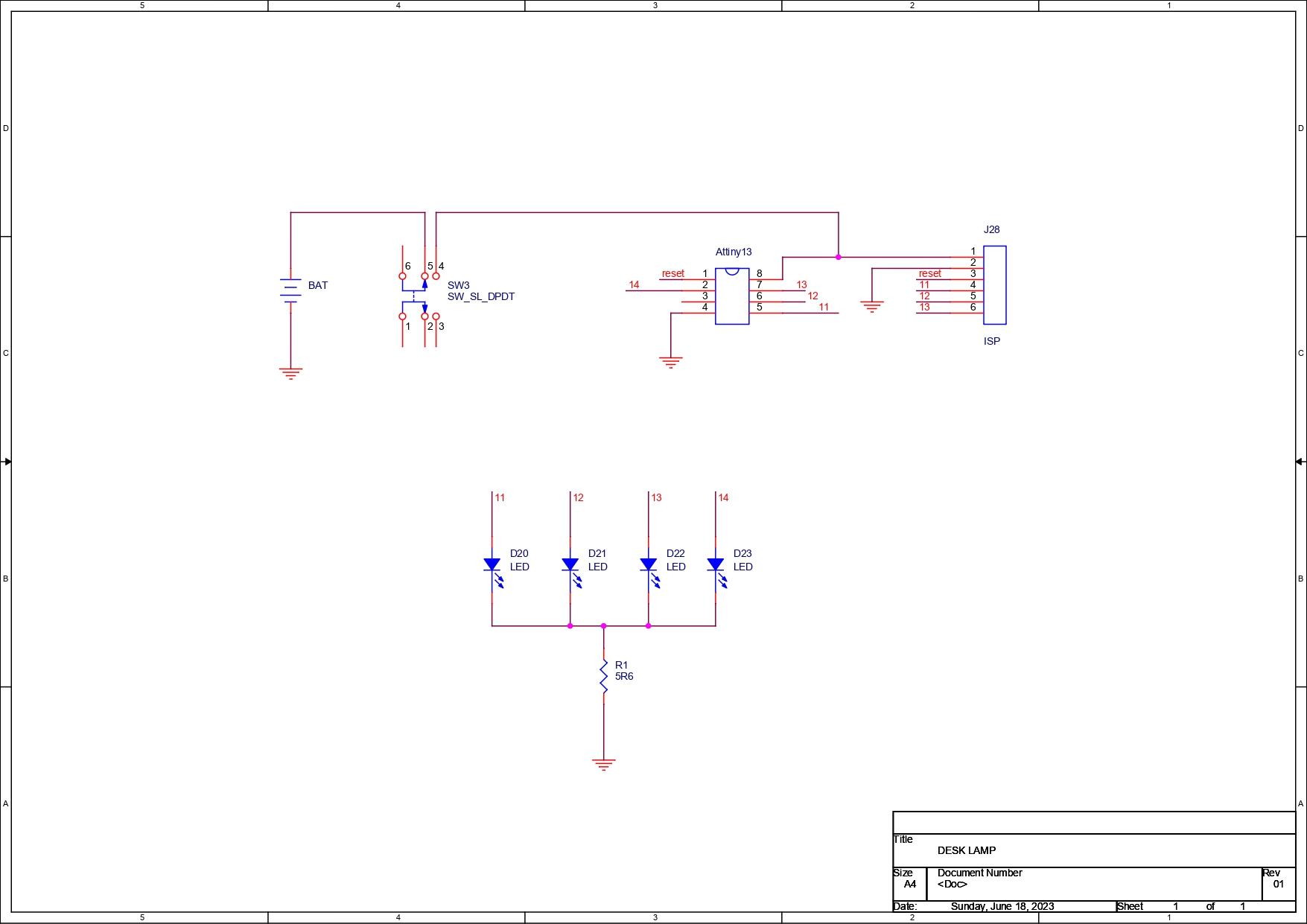Click the ground symbol on Attiny13 pin 4
The image size is (1307, 924).
671,363
